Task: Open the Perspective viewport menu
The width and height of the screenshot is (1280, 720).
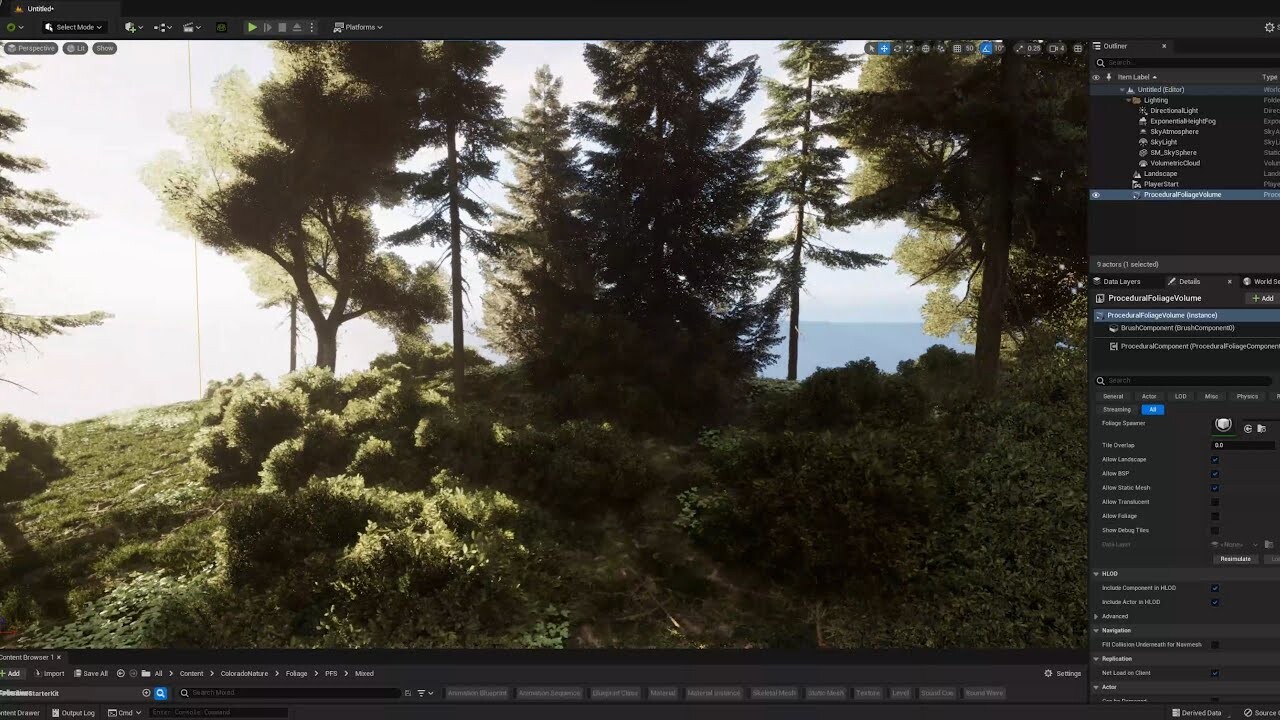Action: (32, 48)
